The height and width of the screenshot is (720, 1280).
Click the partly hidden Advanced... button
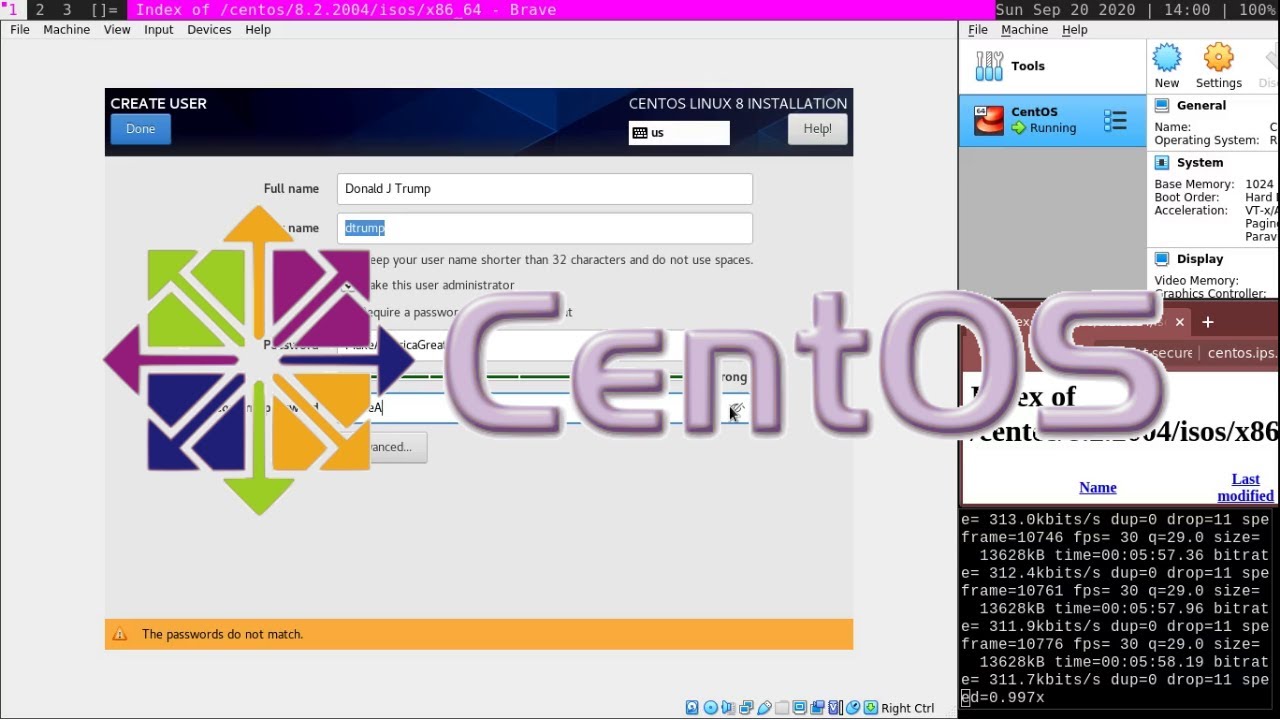pos(390,447)
